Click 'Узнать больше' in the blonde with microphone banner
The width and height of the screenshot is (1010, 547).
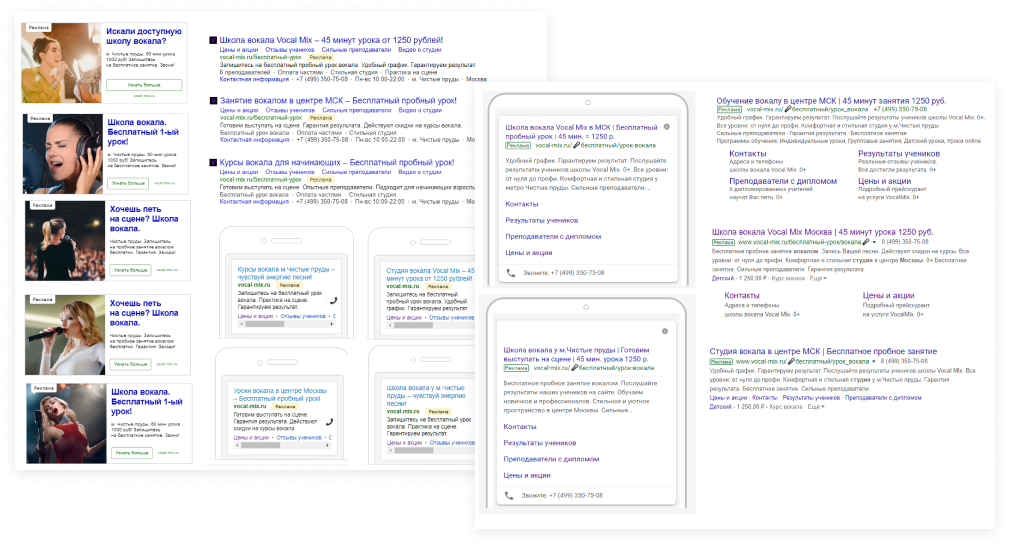click(131, 364)
